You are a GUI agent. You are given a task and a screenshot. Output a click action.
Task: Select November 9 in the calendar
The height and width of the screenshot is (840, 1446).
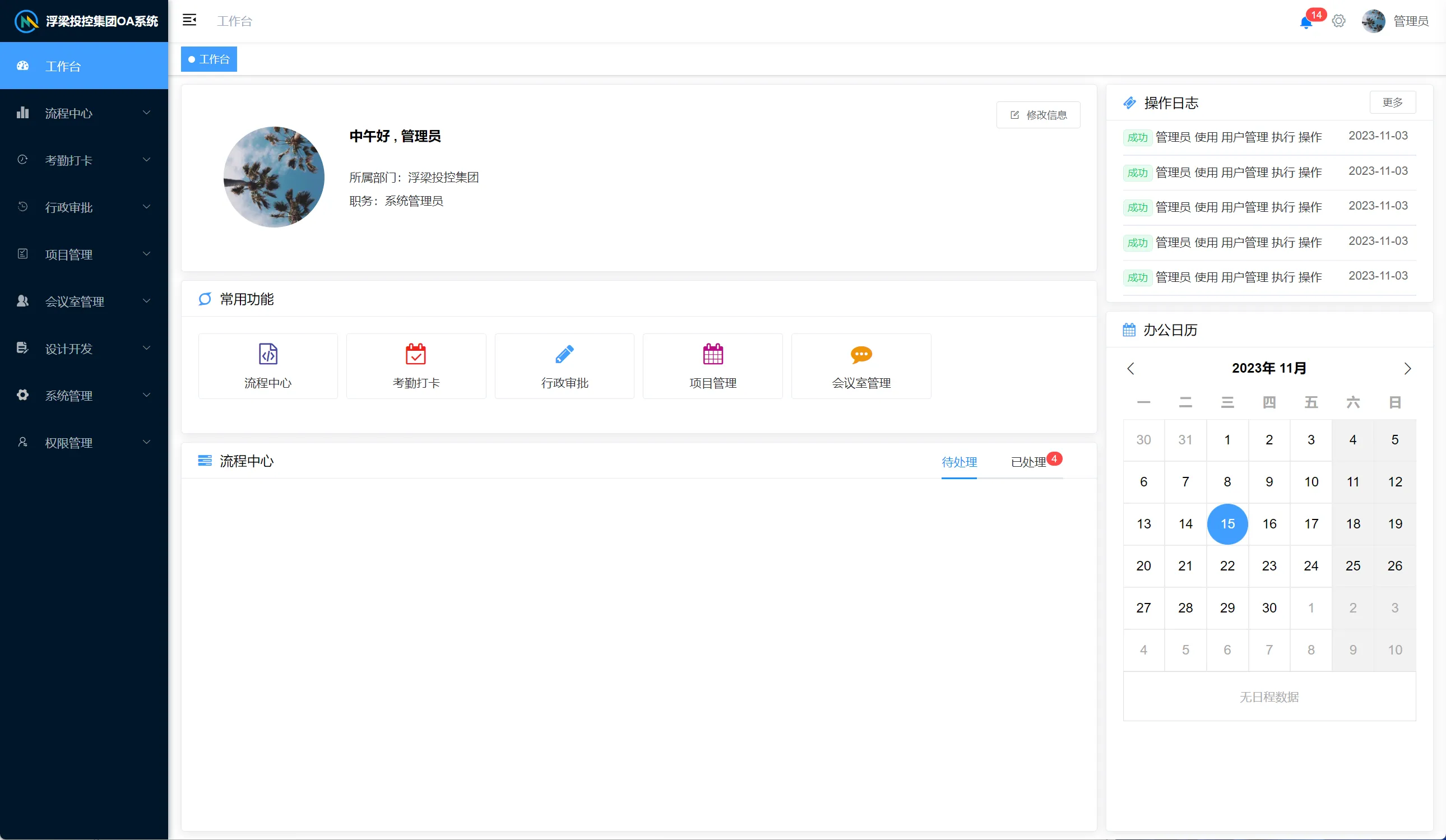tap(1269, 482)
